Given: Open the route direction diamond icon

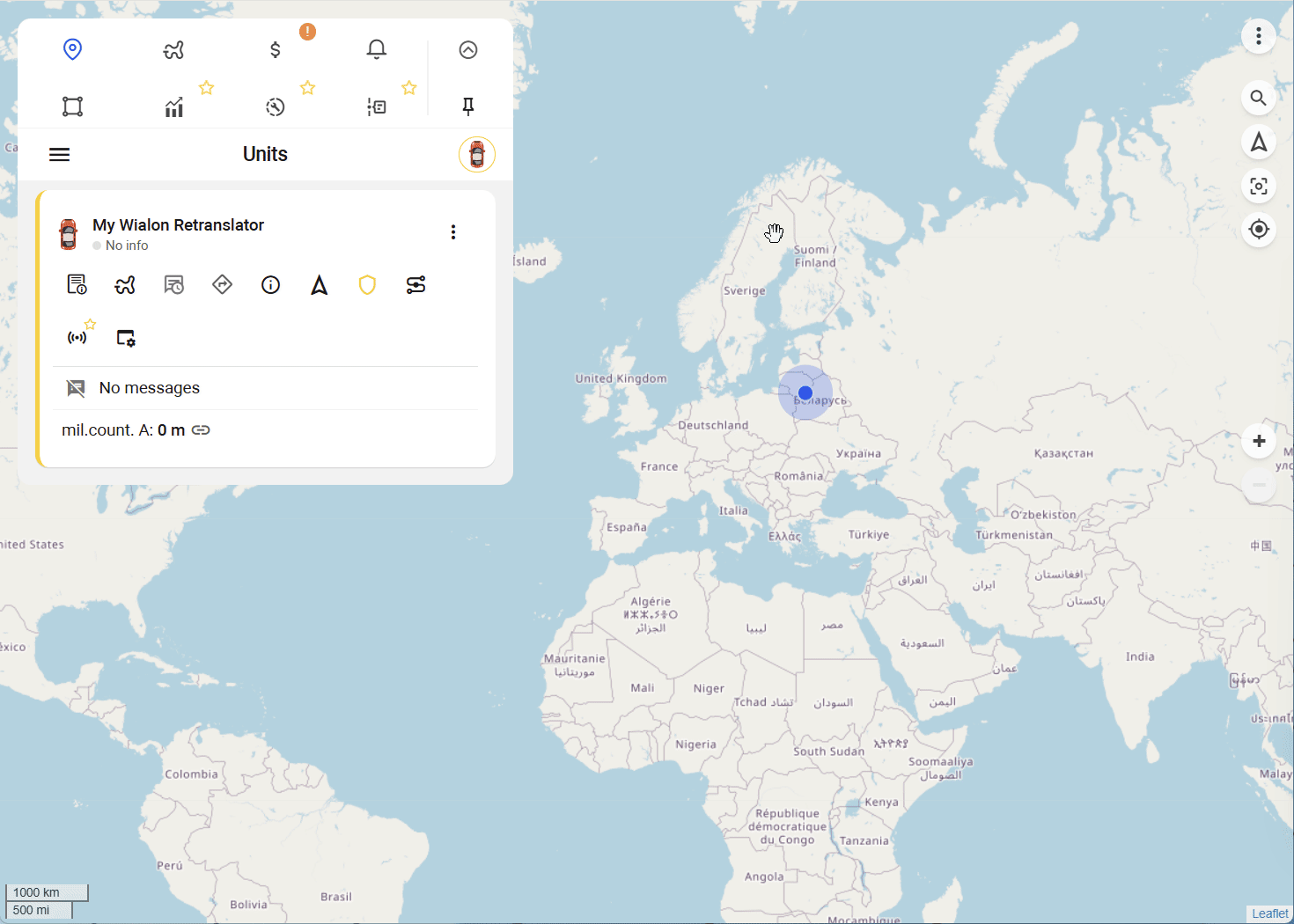Looking at the screenshot, I should point(223,285).
